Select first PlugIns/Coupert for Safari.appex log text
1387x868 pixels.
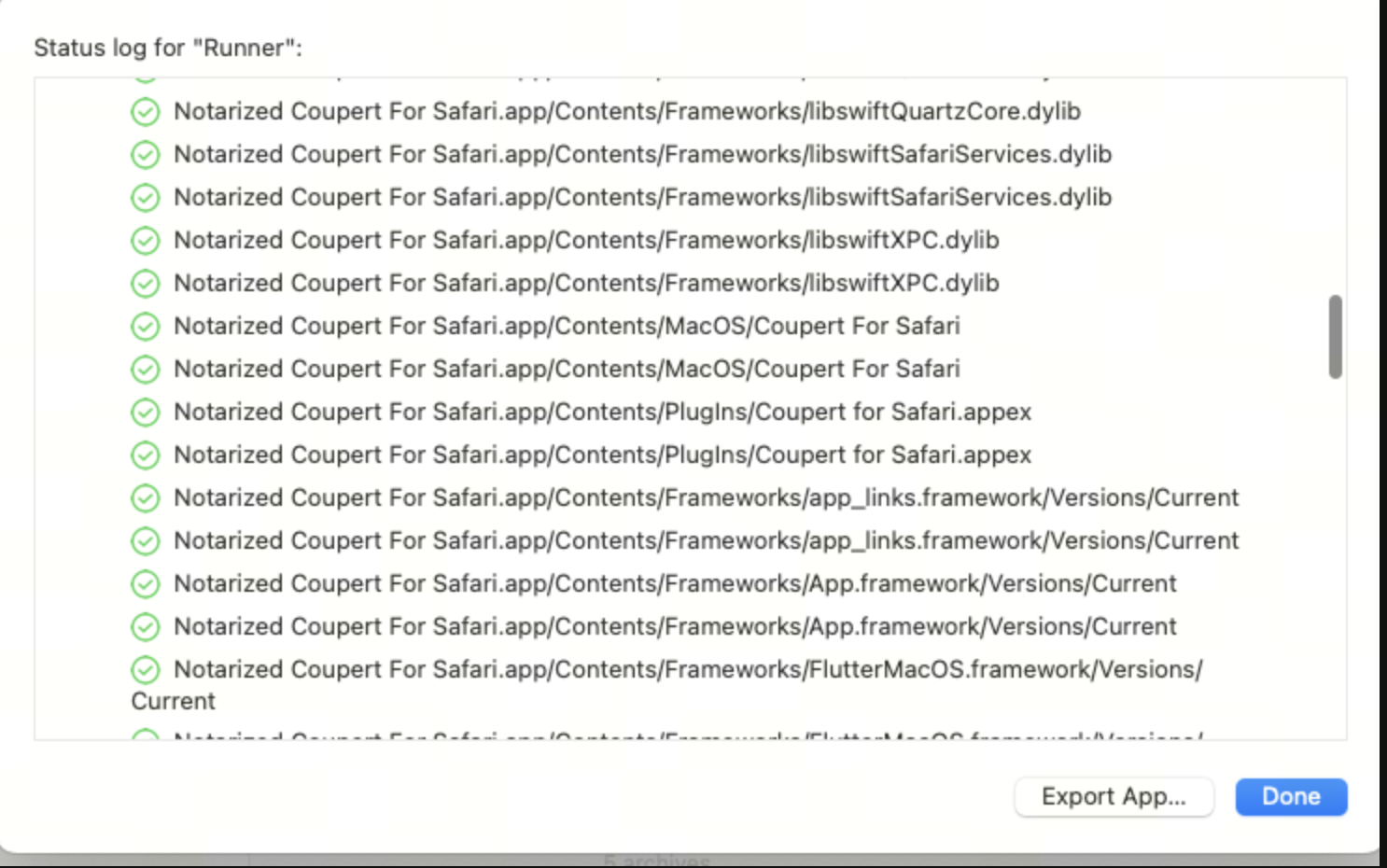tap(602, 412)
